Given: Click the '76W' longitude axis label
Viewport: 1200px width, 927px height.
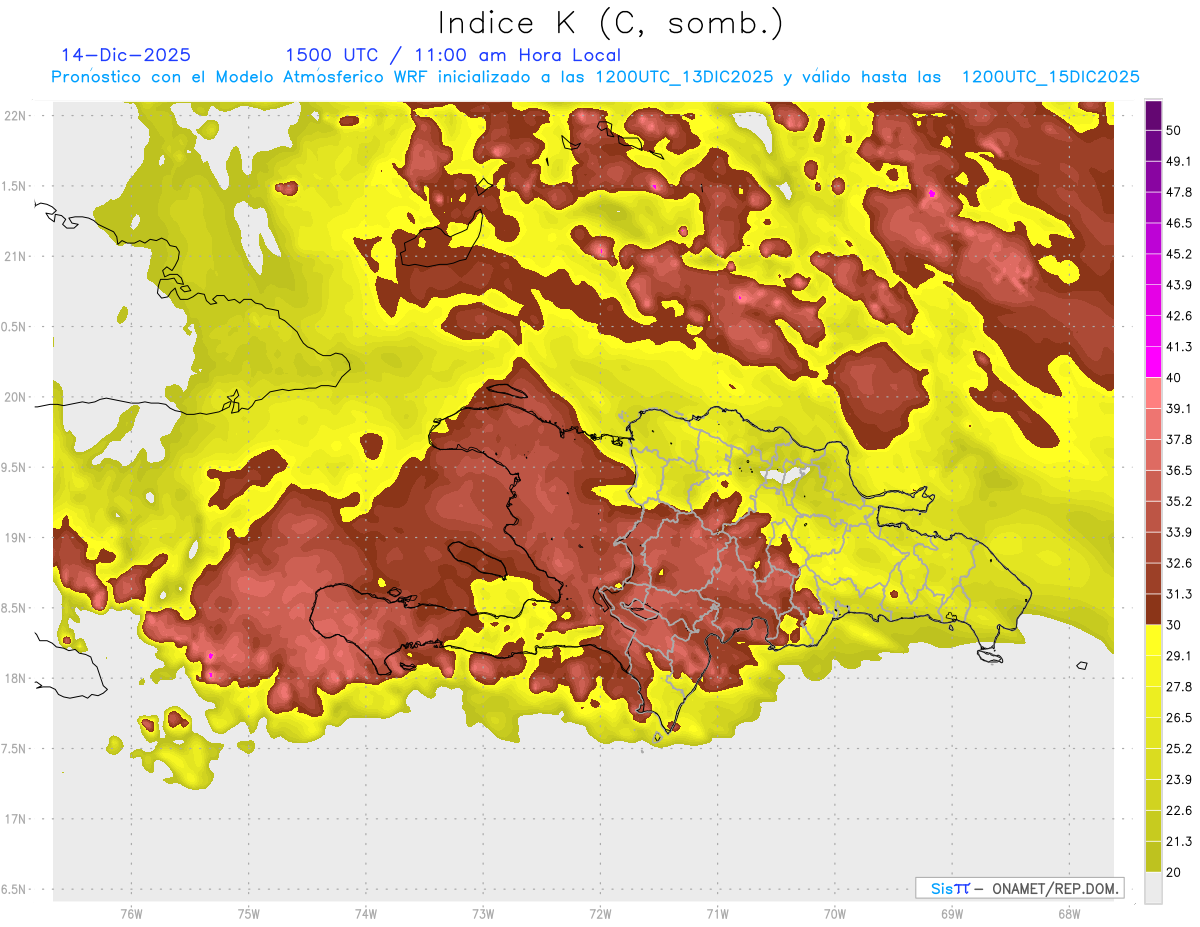Looking at the screenshot, I should [131, 915].
